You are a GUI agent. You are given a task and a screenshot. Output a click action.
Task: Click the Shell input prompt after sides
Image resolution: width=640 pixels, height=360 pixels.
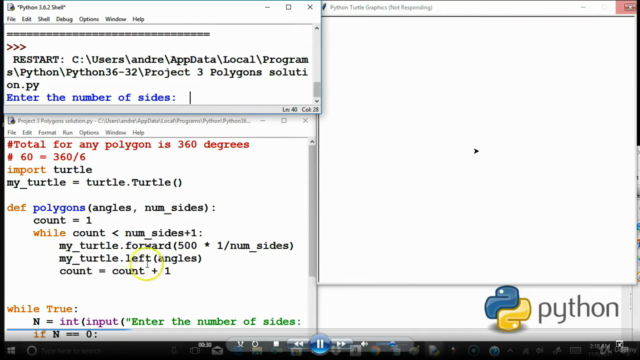(x=190, y=98)
